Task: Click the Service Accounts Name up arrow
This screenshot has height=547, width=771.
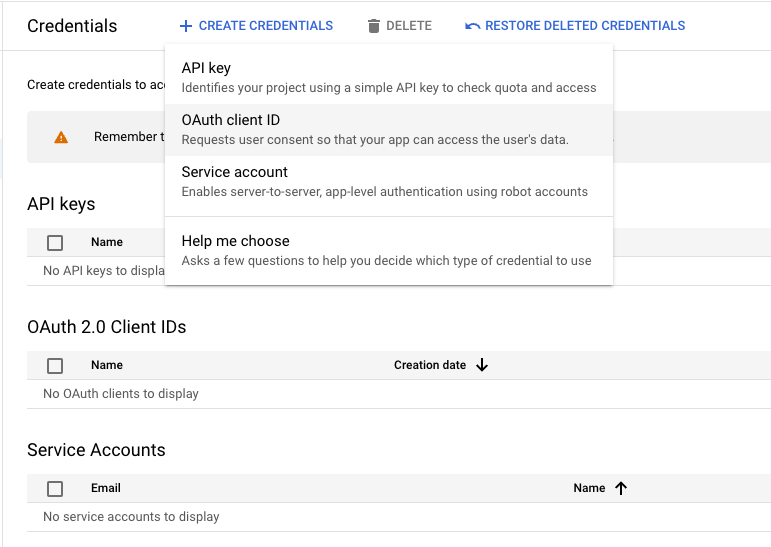Action: click(x=621, y=488)
